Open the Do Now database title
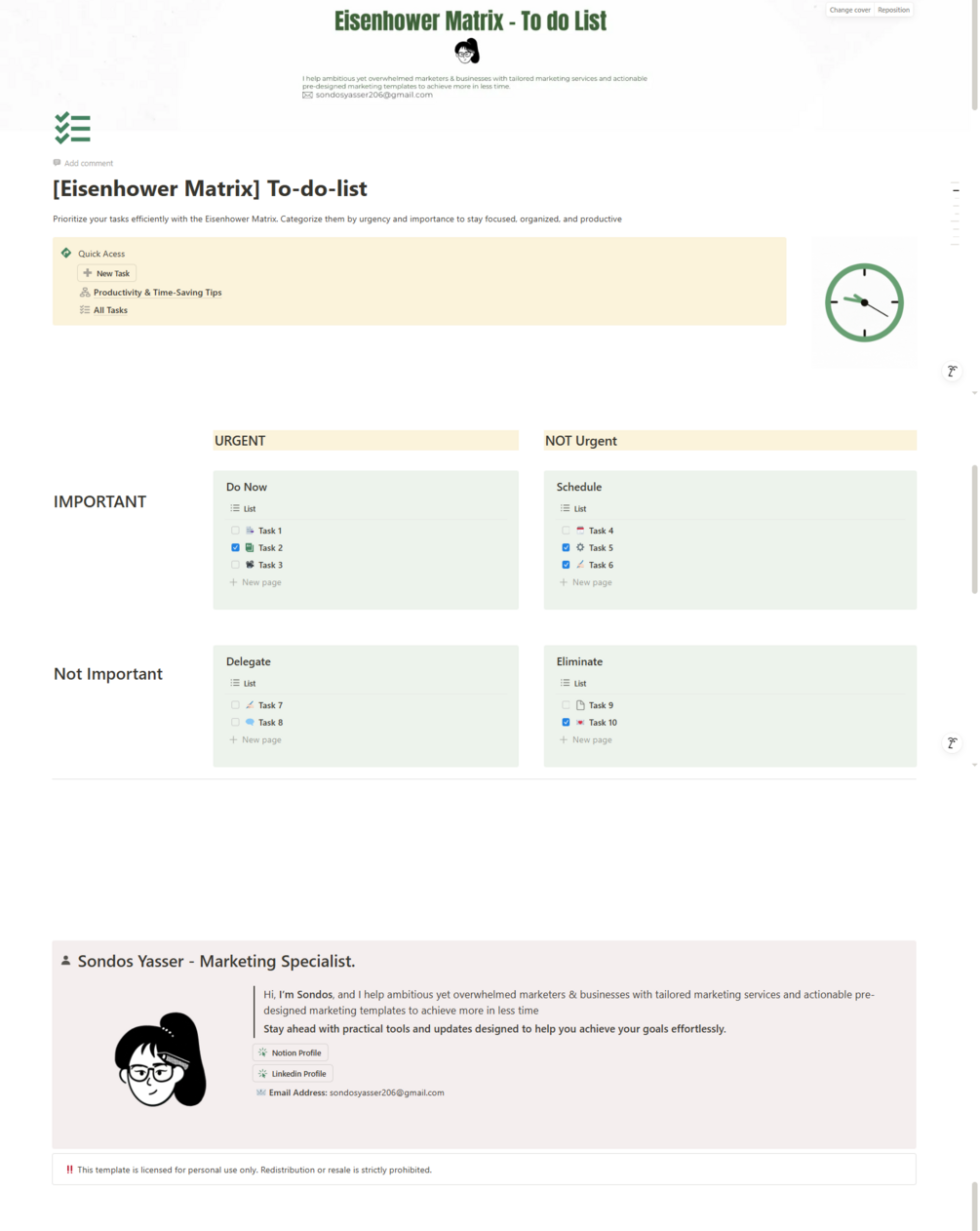The height and width of the screenshot is (1231, 980). click(247, 487)
